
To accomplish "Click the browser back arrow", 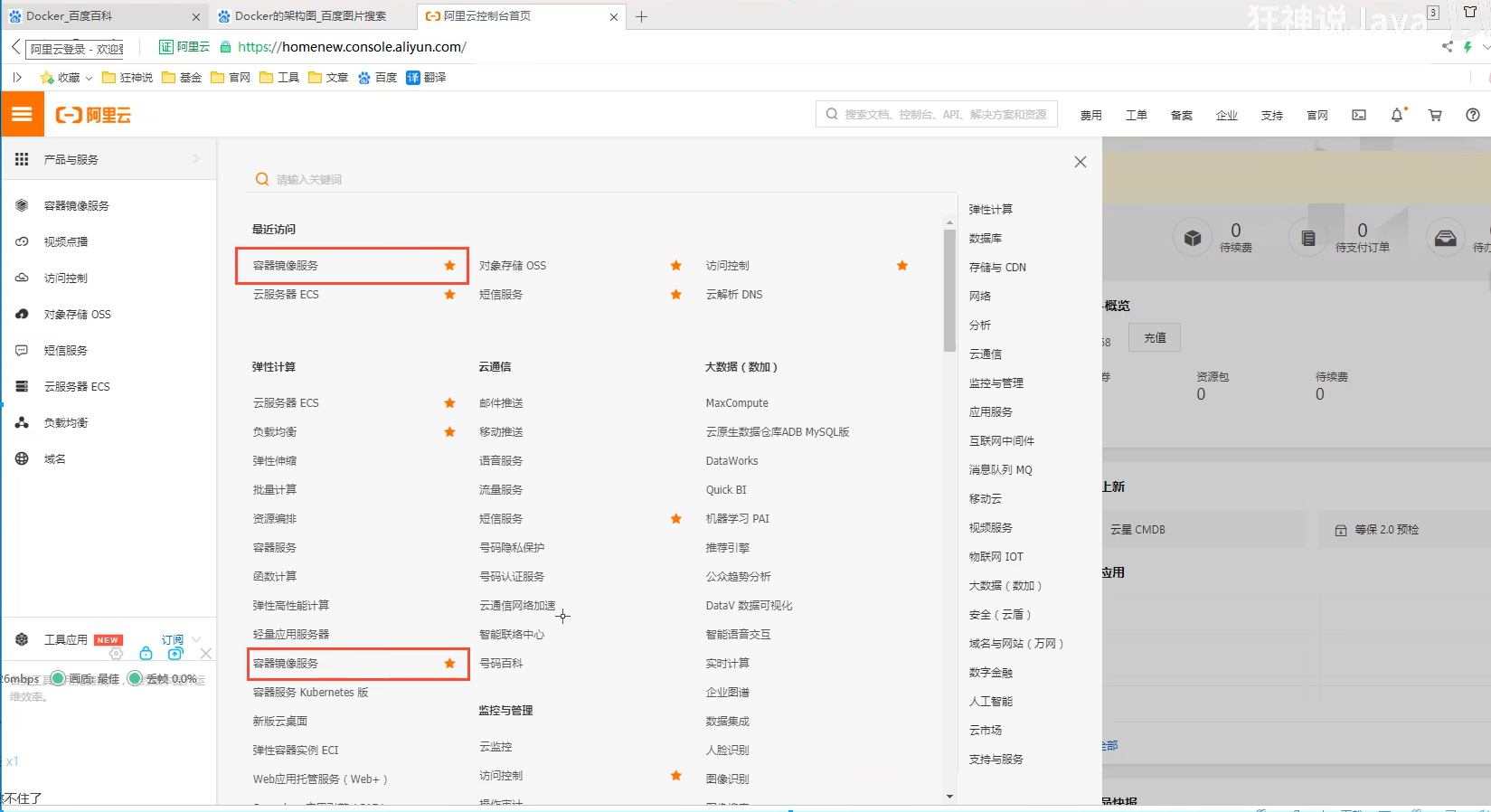I will [x=15, y=47].
